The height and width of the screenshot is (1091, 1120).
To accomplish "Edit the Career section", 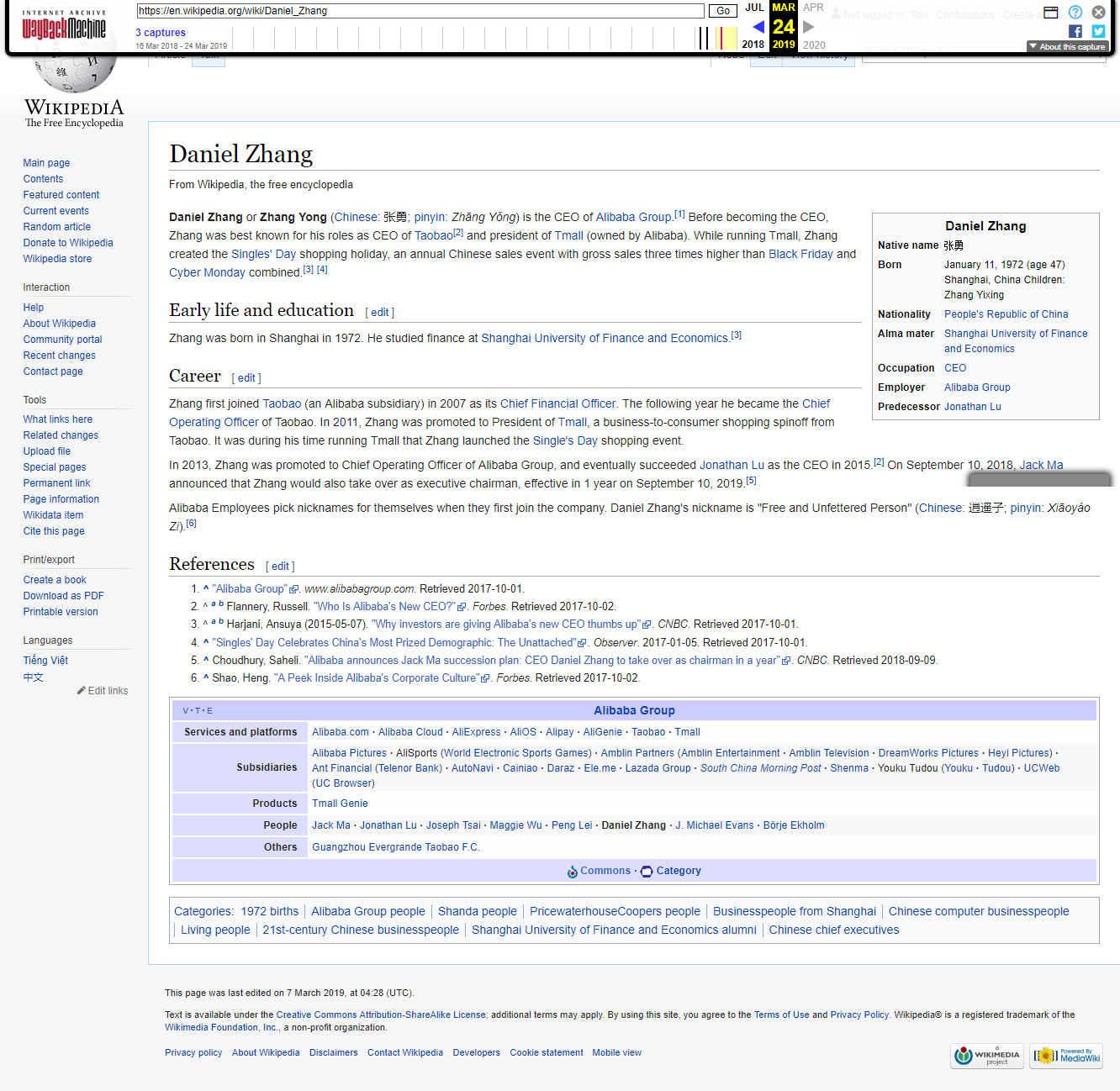I will pyautogui.click(x=247, y=378).
